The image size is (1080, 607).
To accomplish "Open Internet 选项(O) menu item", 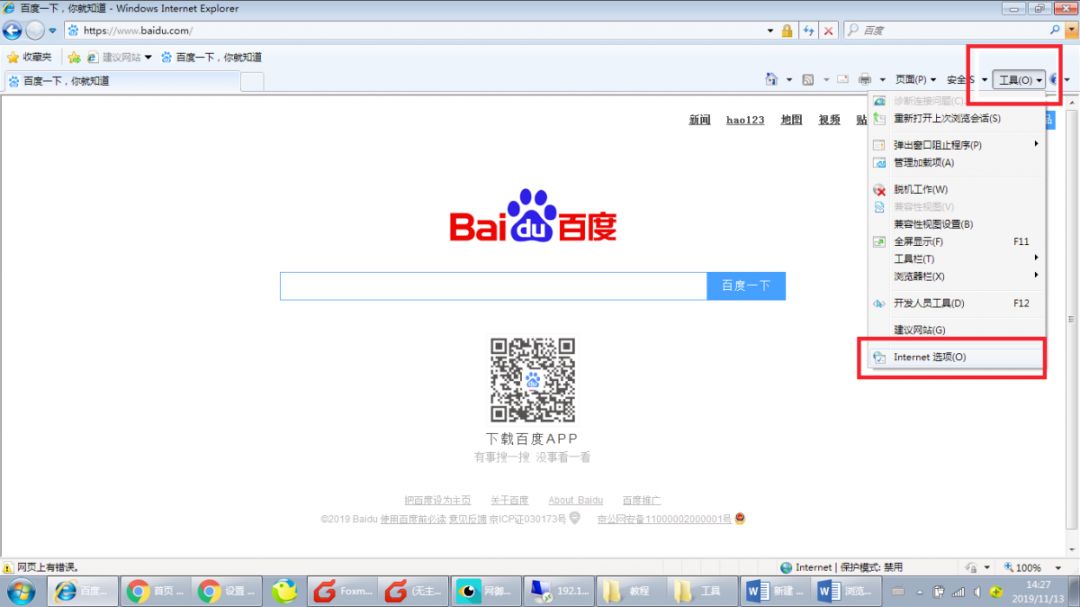I will point(957,357).
